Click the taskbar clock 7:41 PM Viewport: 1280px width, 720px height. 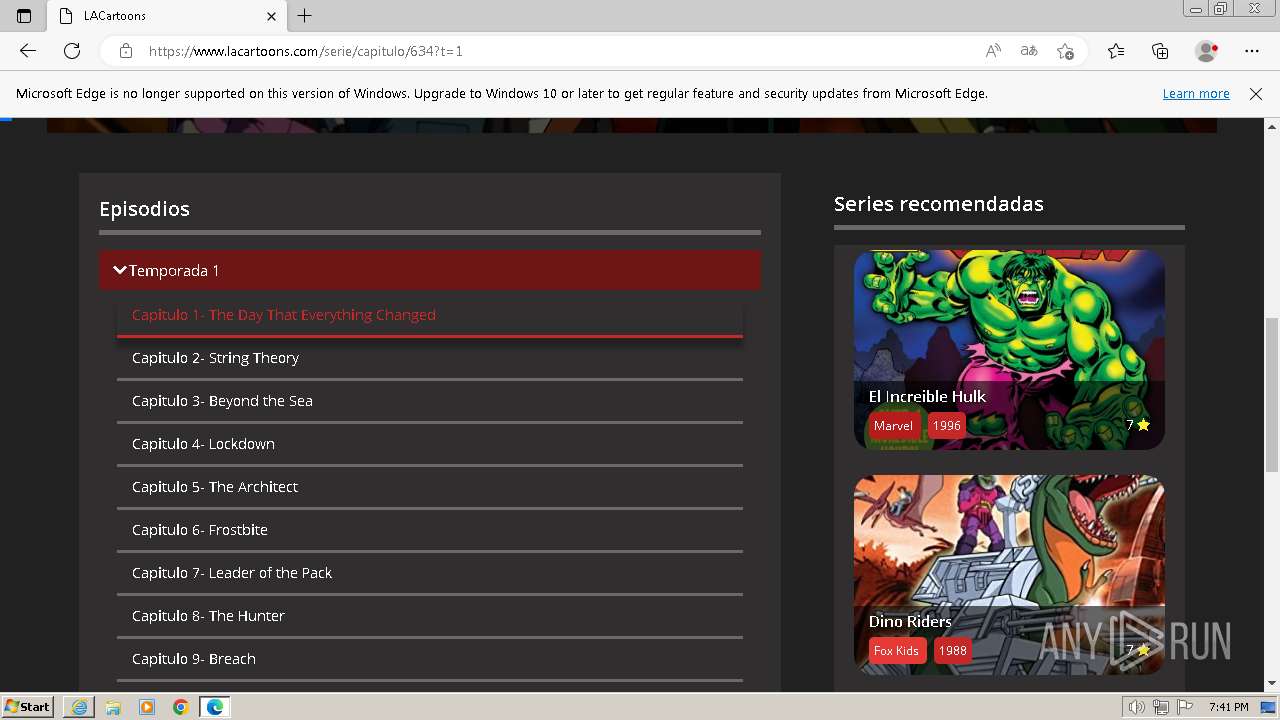point(1229,707)
